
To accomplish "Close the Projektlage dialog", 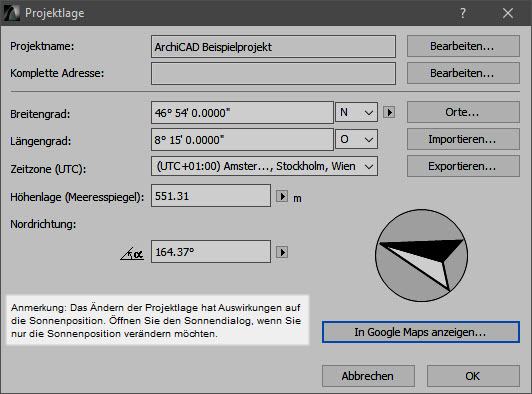I will point(508,14).
